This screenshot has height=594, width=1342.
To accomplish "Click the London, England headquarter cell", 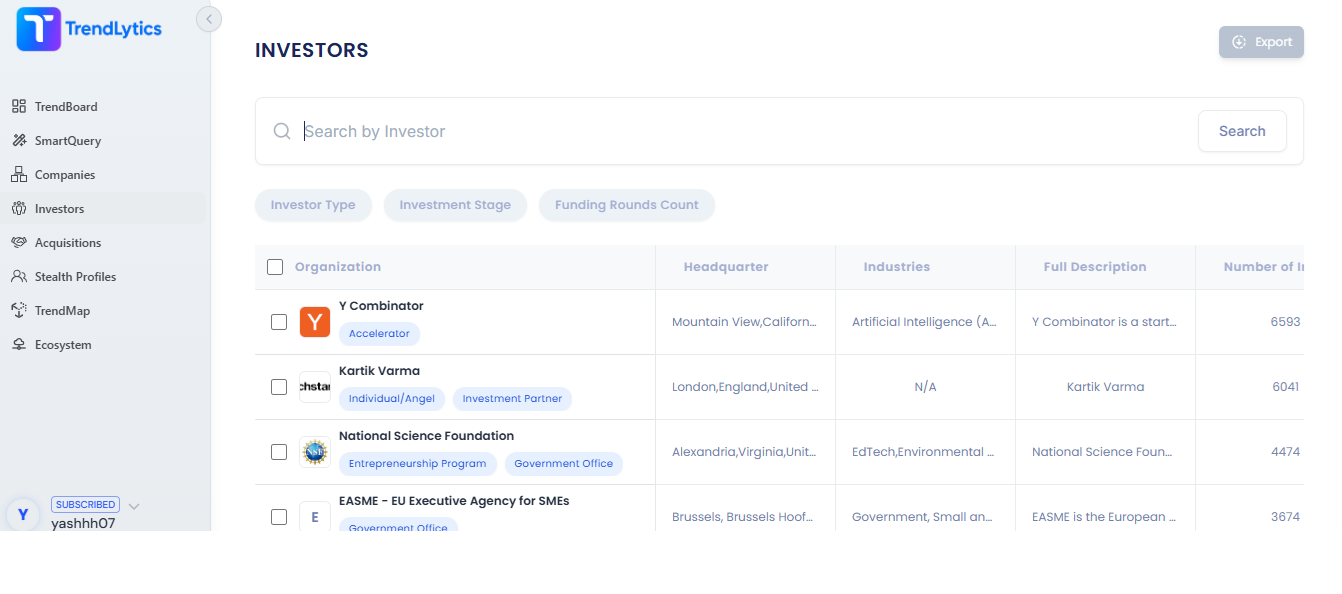I will pos(745,387).
